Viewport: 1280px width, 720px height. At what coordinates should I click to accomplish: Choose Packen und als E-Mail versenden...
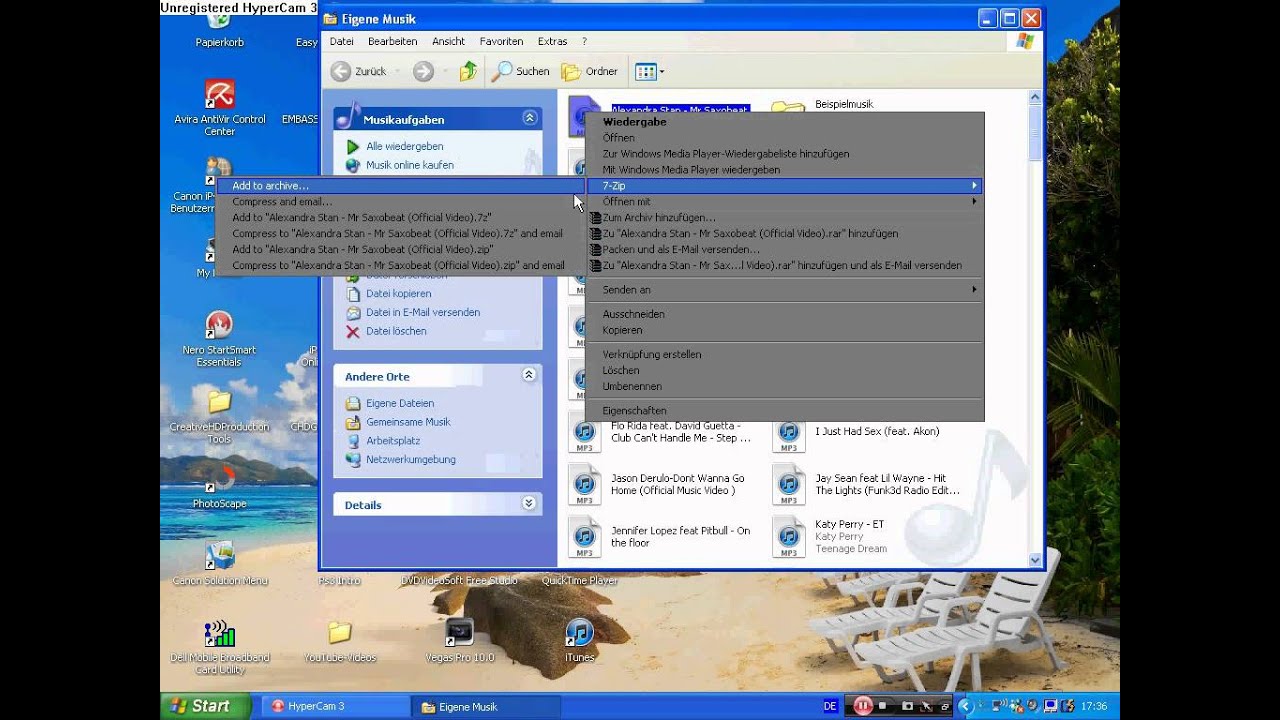784,250
